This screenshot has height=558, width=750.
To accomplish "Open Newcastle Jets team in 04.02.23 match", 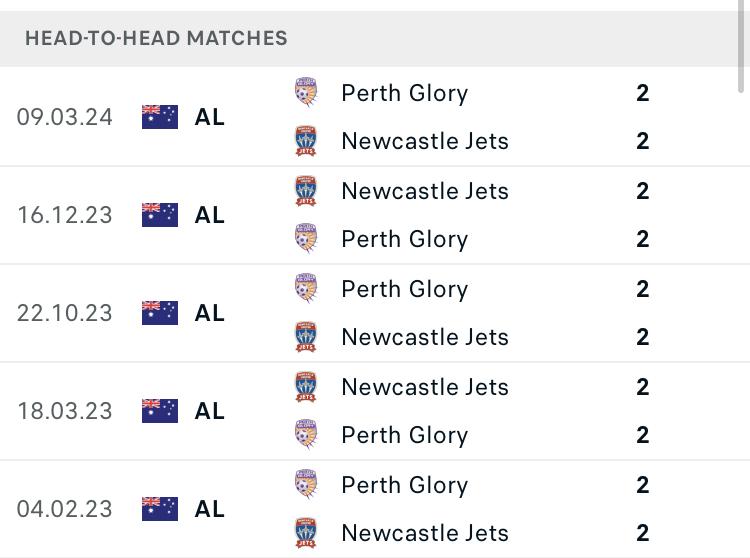I will pos(425,533).
